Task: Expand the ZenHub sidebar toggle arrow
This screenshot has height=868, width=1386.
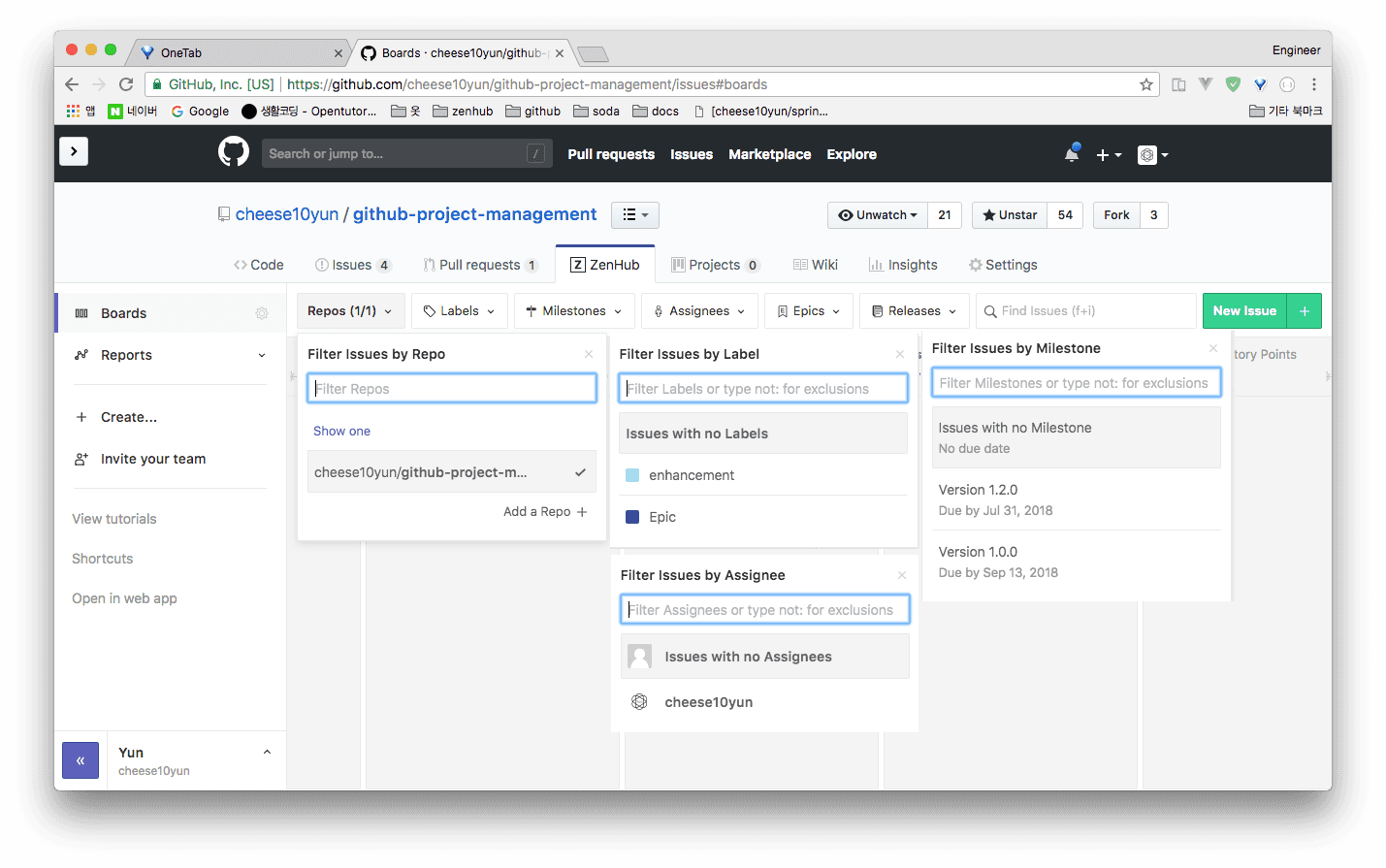Action: [74, 151]
